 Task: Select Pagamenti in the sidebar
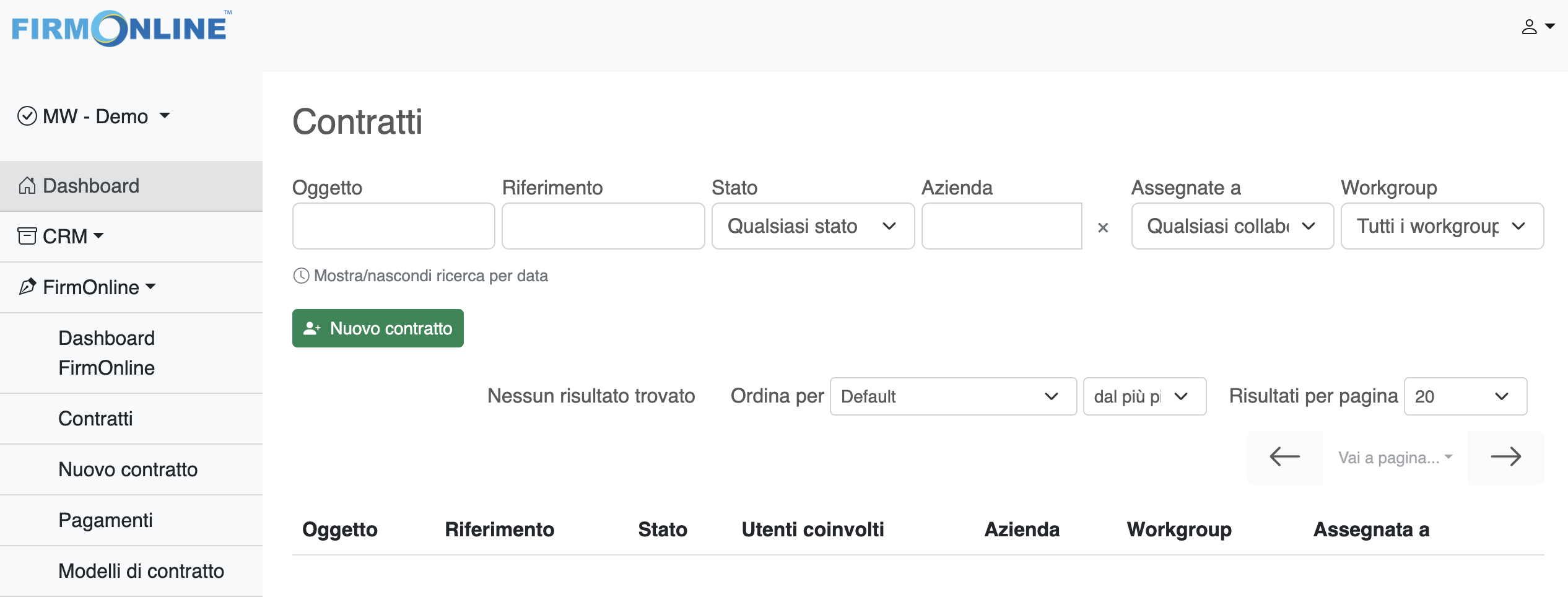point(105,520)
